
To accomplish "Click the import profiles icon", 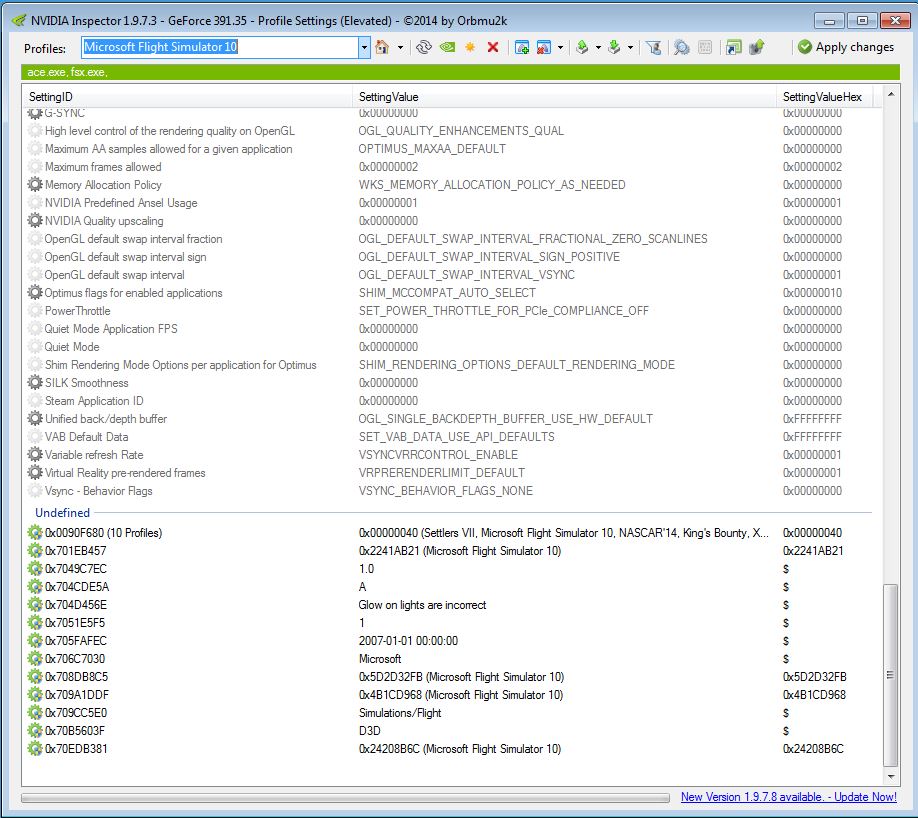I will tap(614, 47).
